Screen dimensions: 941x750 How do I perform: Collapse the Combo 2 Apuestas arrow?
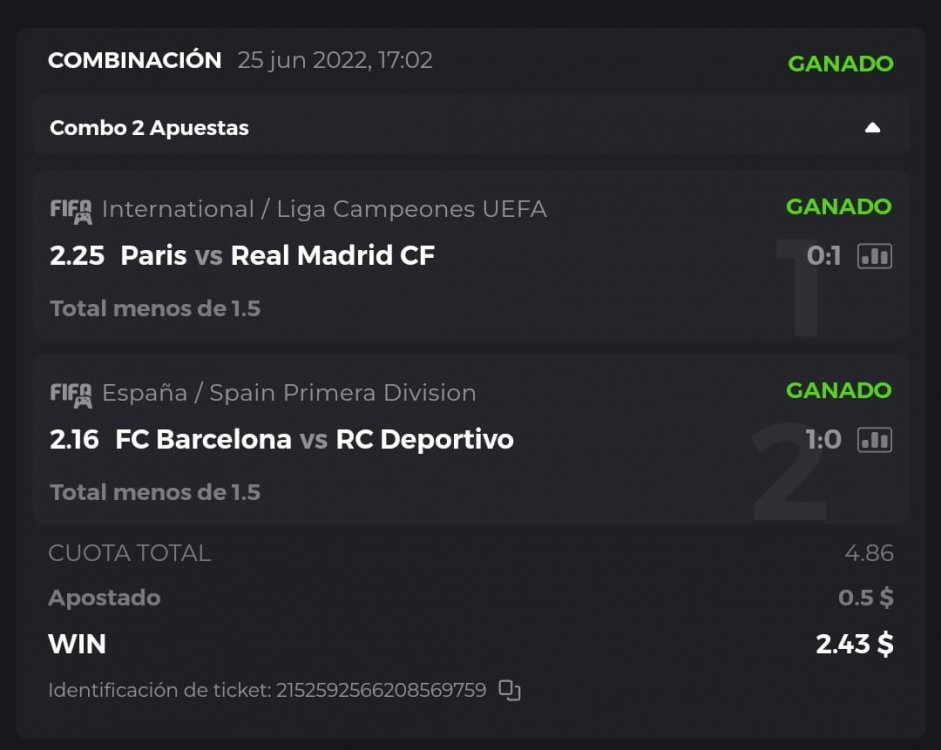872,128
